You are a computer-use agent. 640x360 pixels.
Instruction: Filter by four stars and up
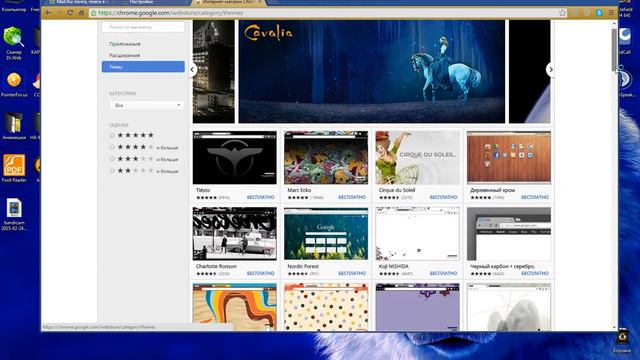(x=144, y=147)
